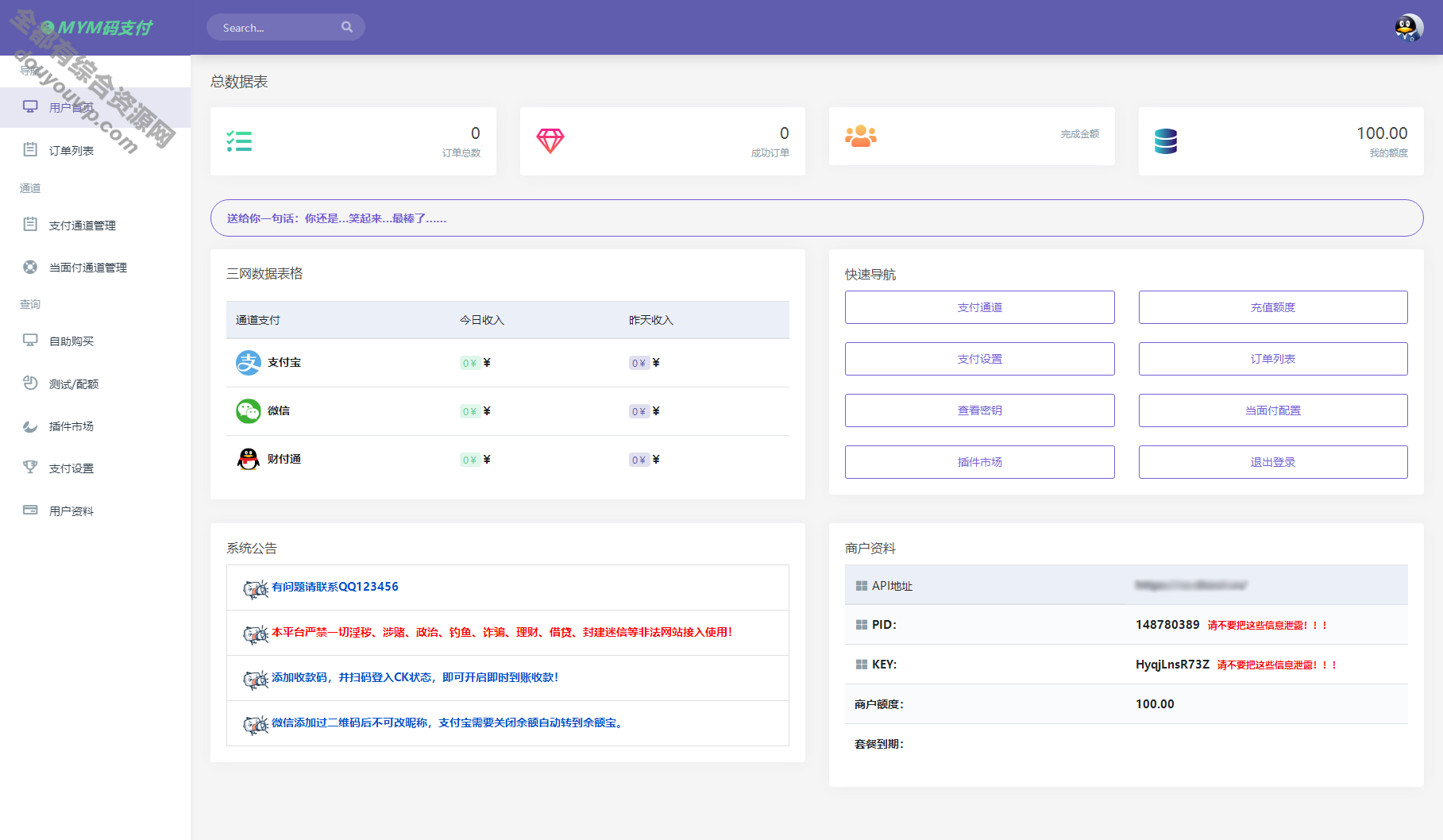Open 自助购买 in the sidebar
The image size is (1443, 840).
(95, 341)
